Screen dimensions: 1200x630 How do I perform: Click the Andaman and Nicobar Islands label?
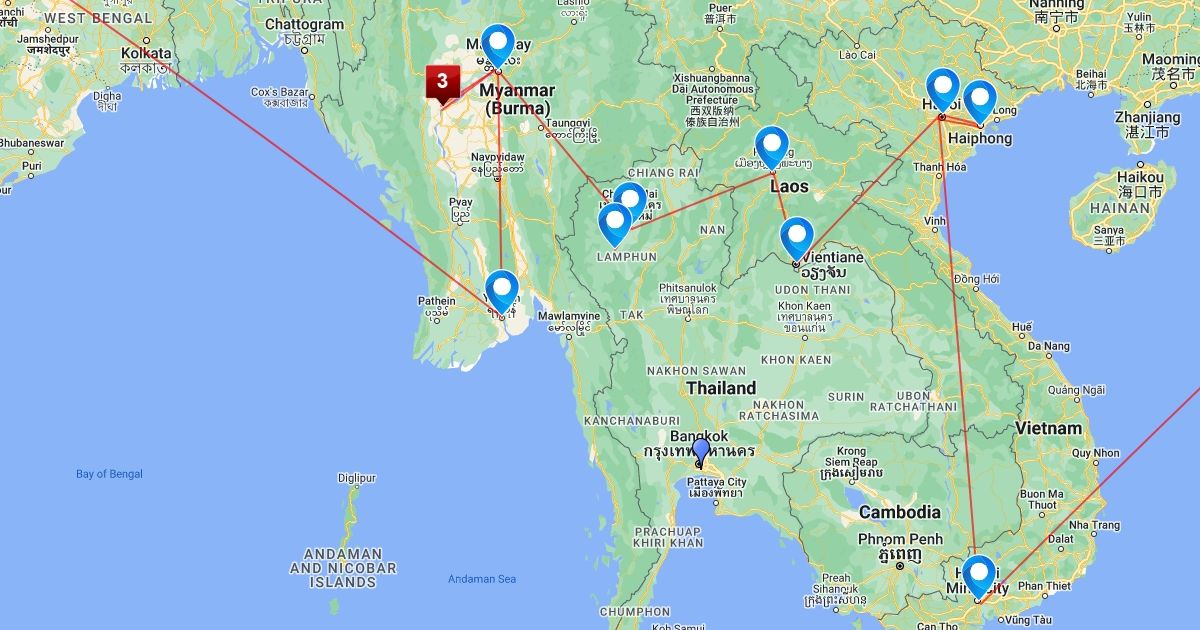tap(343, 568)
